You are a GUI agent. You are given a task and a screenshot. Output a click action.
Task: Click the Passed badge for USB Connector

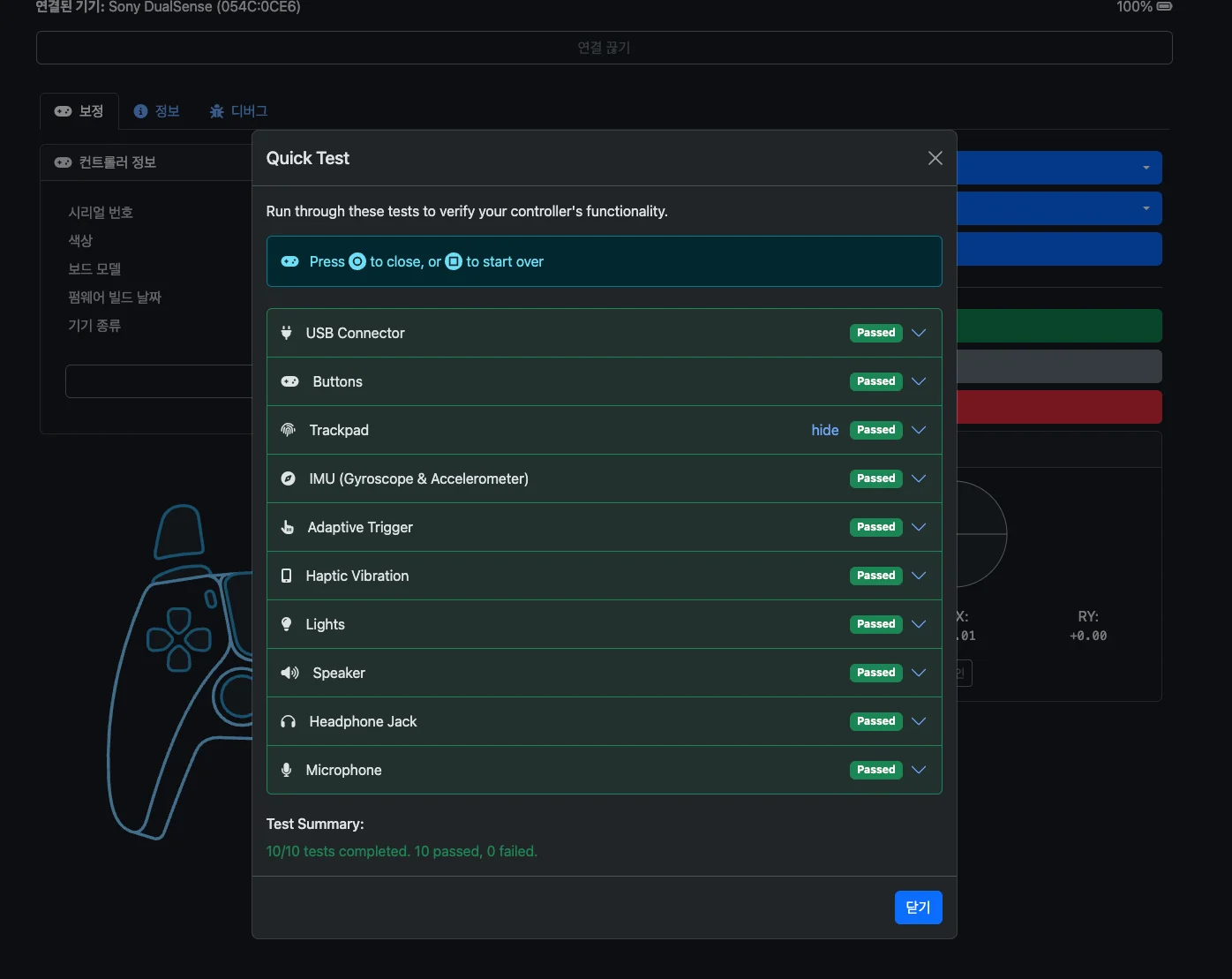coord(876,333)
